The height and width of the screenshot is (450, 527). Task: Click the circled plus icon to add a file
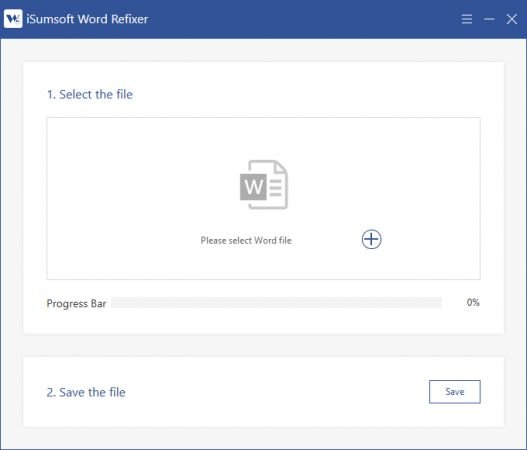pos(371,239)
